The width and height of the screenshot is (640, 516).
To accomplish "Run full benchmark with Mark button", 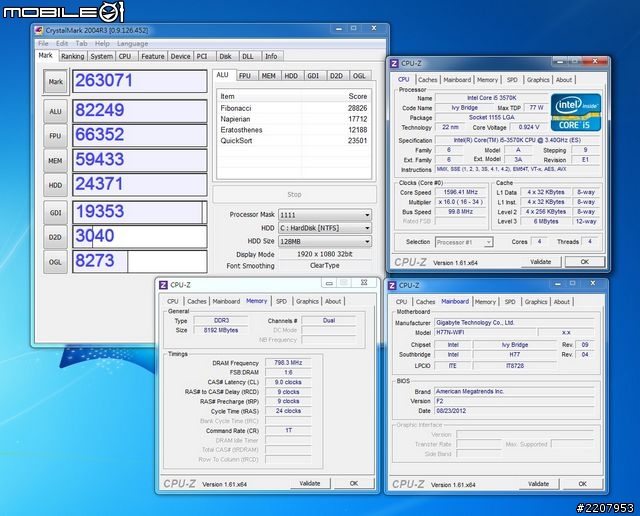I will point(56,82).
